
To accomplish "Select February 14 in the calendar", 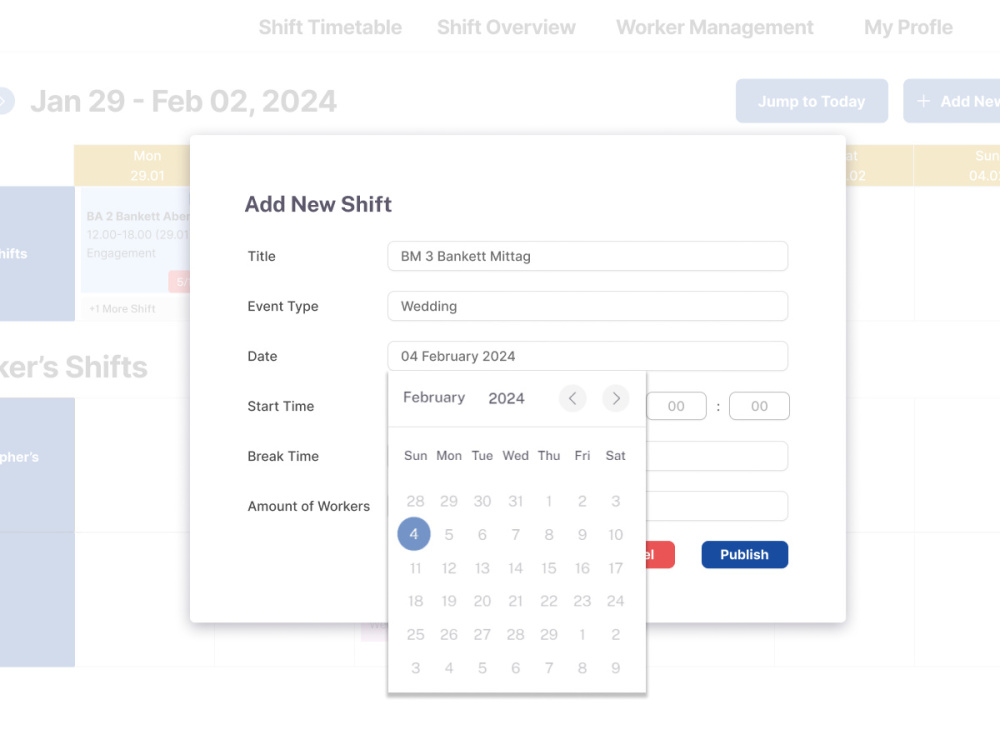I will 515,567.
